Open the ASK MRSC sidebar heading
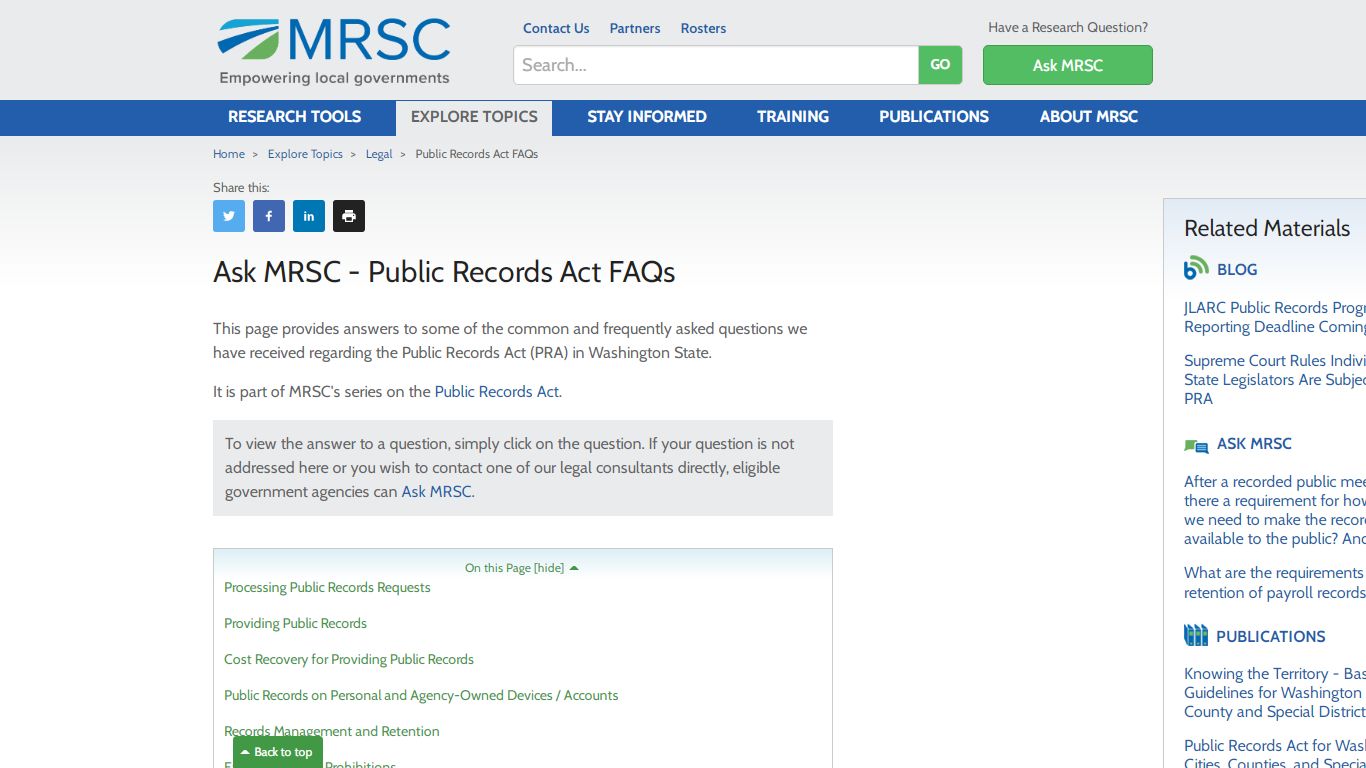 [x=1254, y=444]
